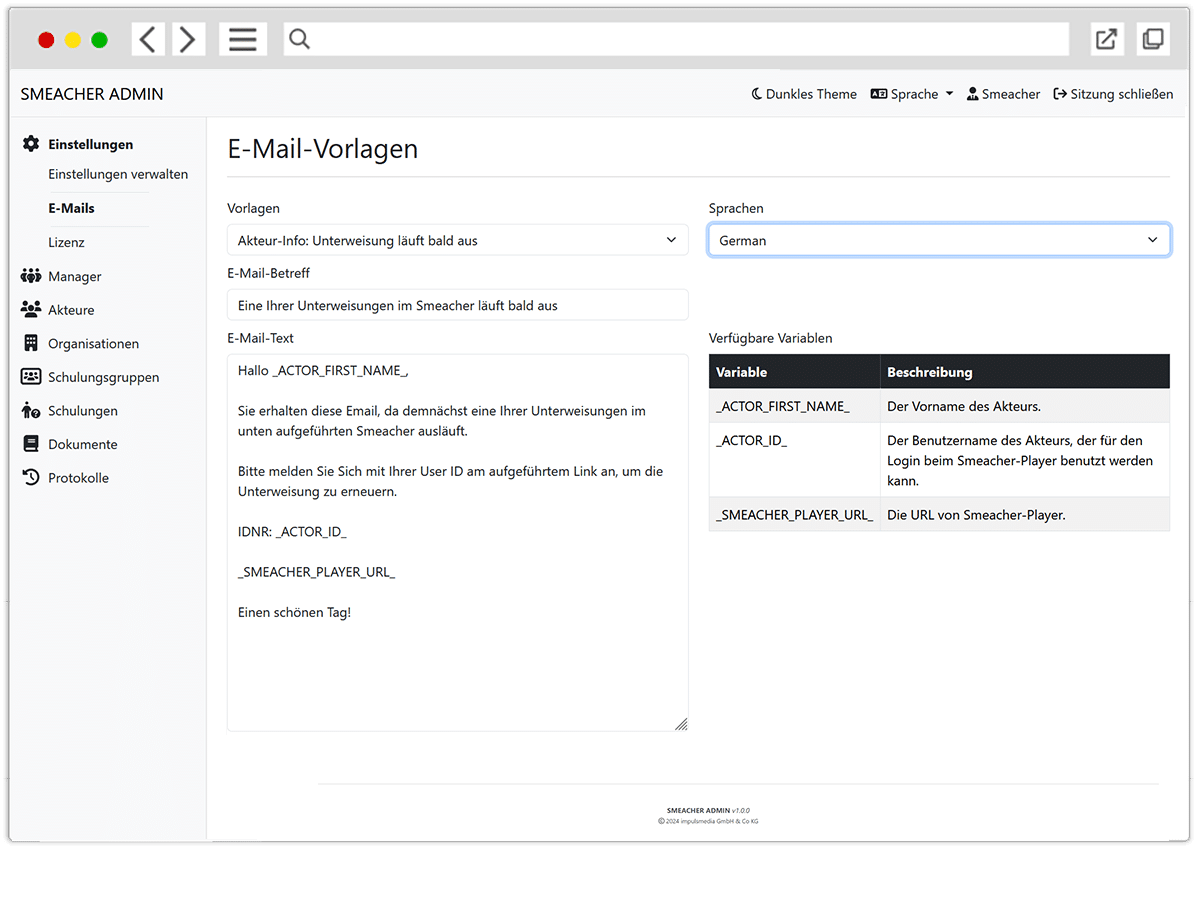Image resolution: width=1200 pixels, height=900 pixels.
Task: Click the _ACTOR_FIRST_NAME_ variable cell
Action: tap(795, 406)
